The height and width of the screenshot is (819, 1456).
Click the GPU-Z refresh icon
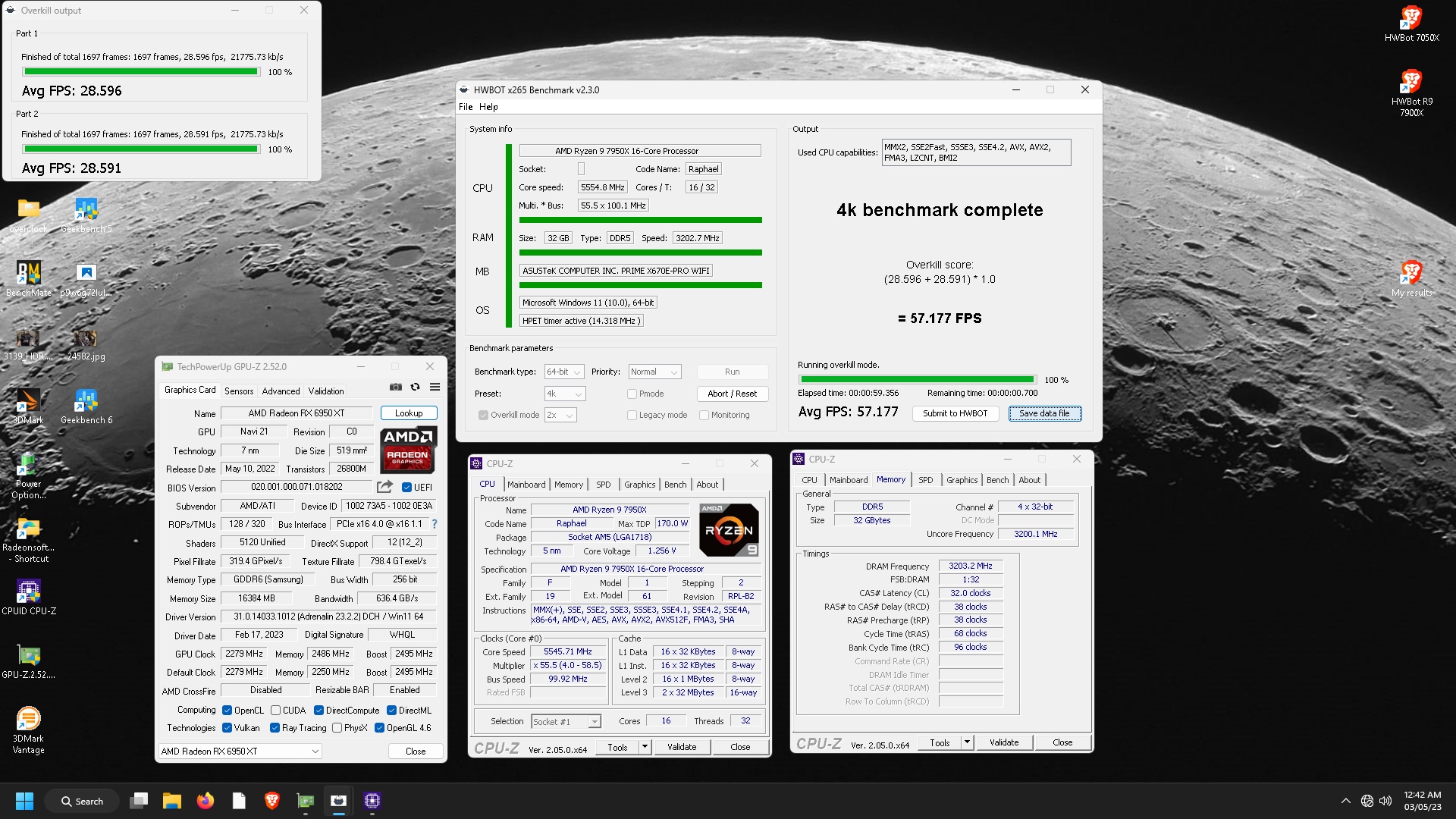(416, 388)
